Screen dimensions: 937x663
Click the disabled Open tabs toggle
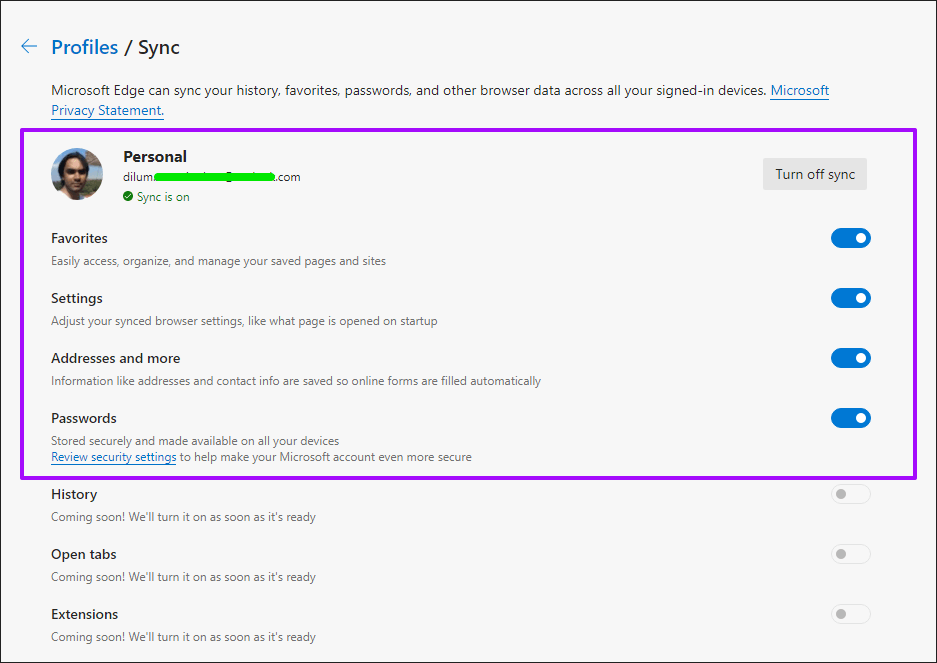tap(850, 554)
